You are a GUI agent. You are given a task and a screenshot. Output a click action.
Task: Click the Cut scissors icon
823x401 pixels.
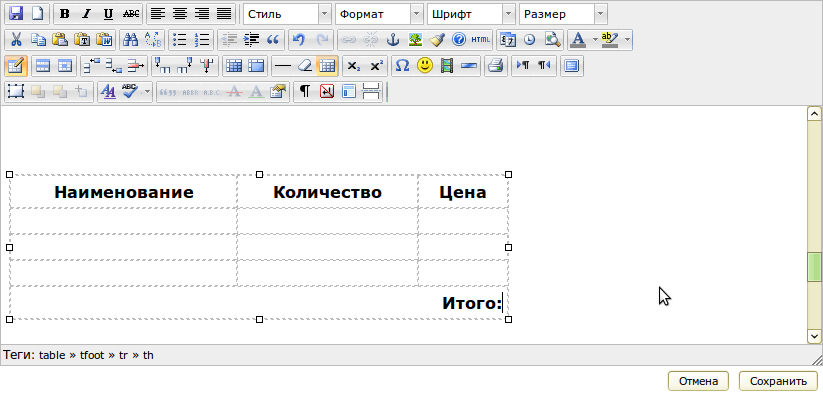point(16,40)
